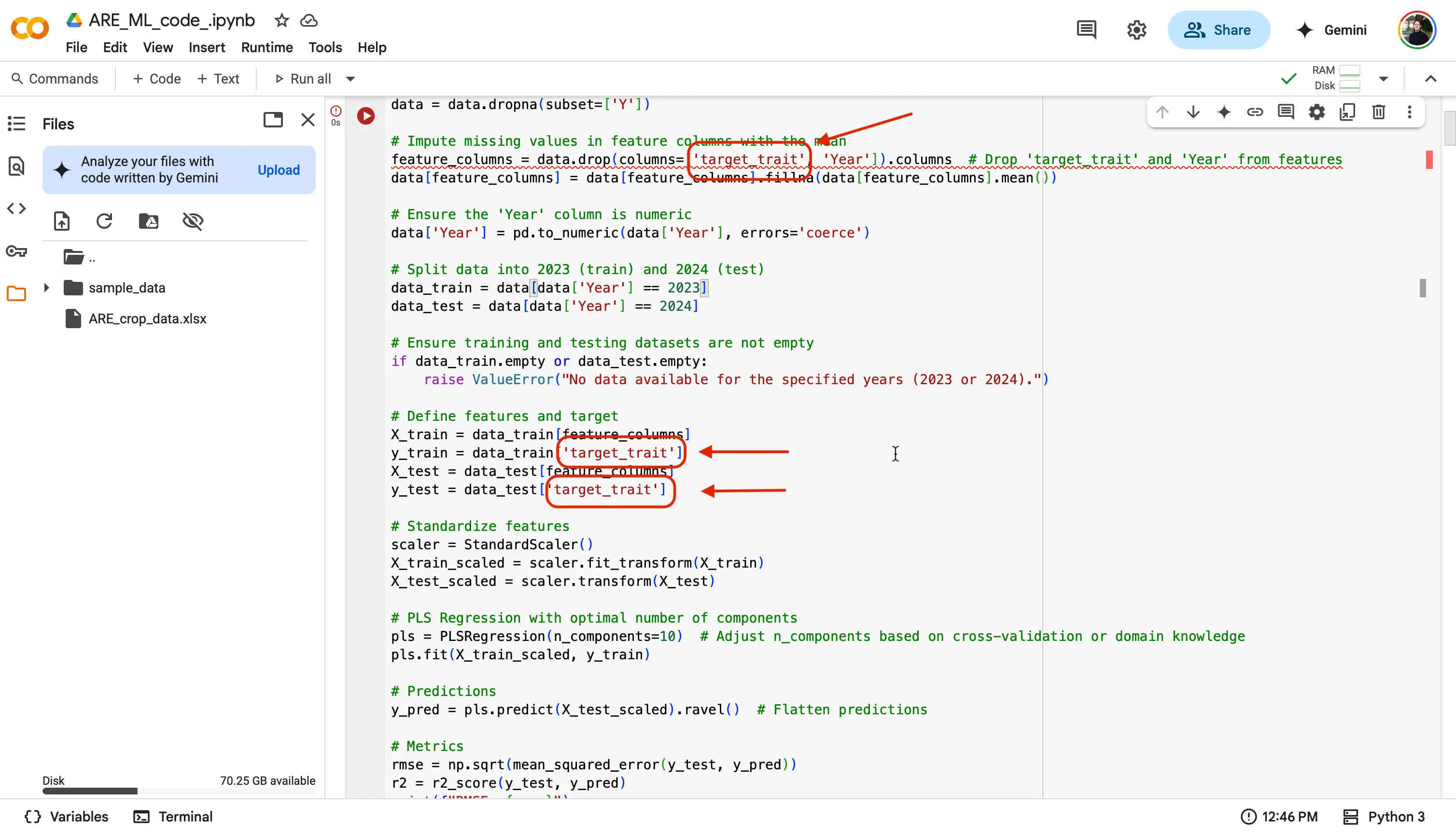Image resolution: width=1456 pixels, height=834 pixels.
Task: Open the user account avatar
Action: point(1416,30)
